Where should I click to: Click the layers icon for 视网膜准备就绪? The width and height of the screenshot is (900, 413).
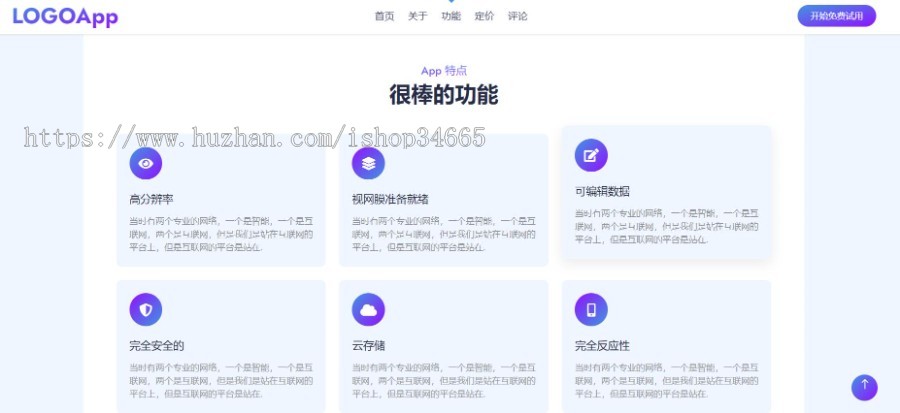(x=368, y=163)
